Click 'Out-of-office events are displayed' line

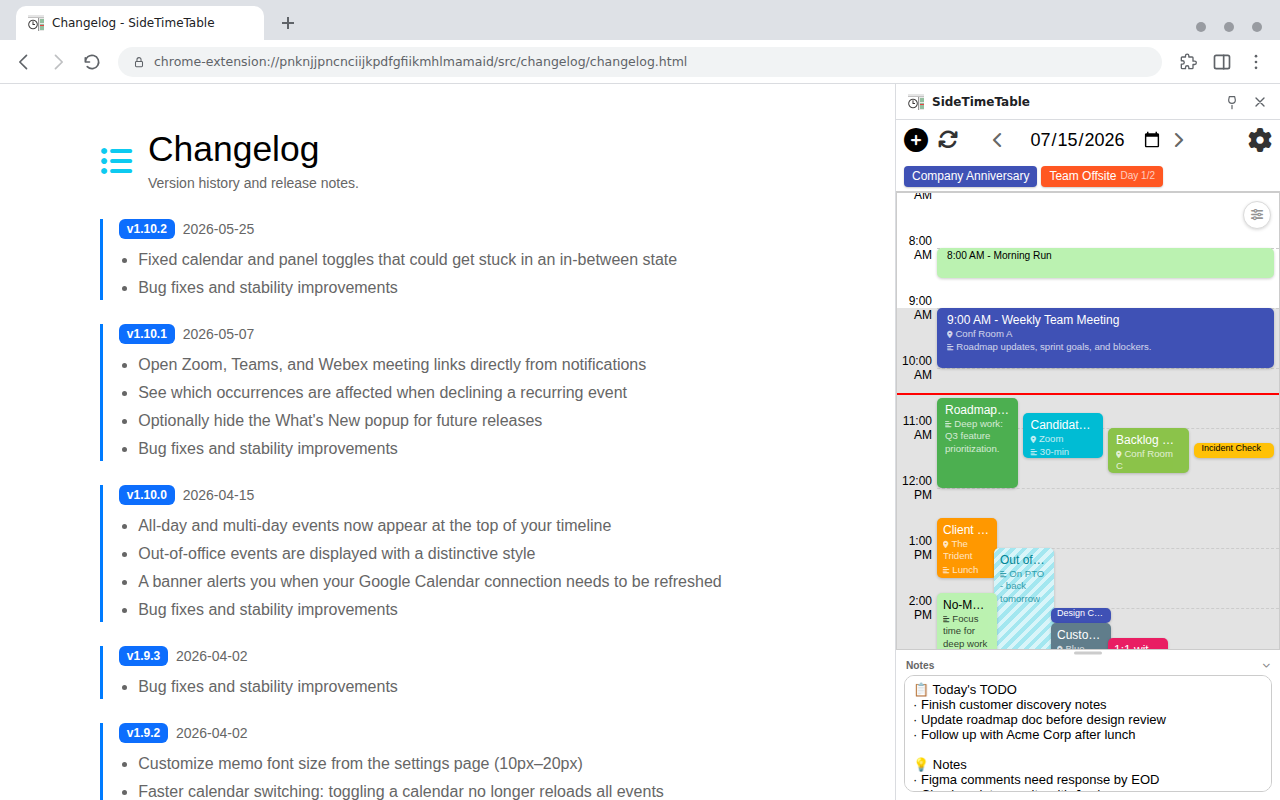click(336, 554)
